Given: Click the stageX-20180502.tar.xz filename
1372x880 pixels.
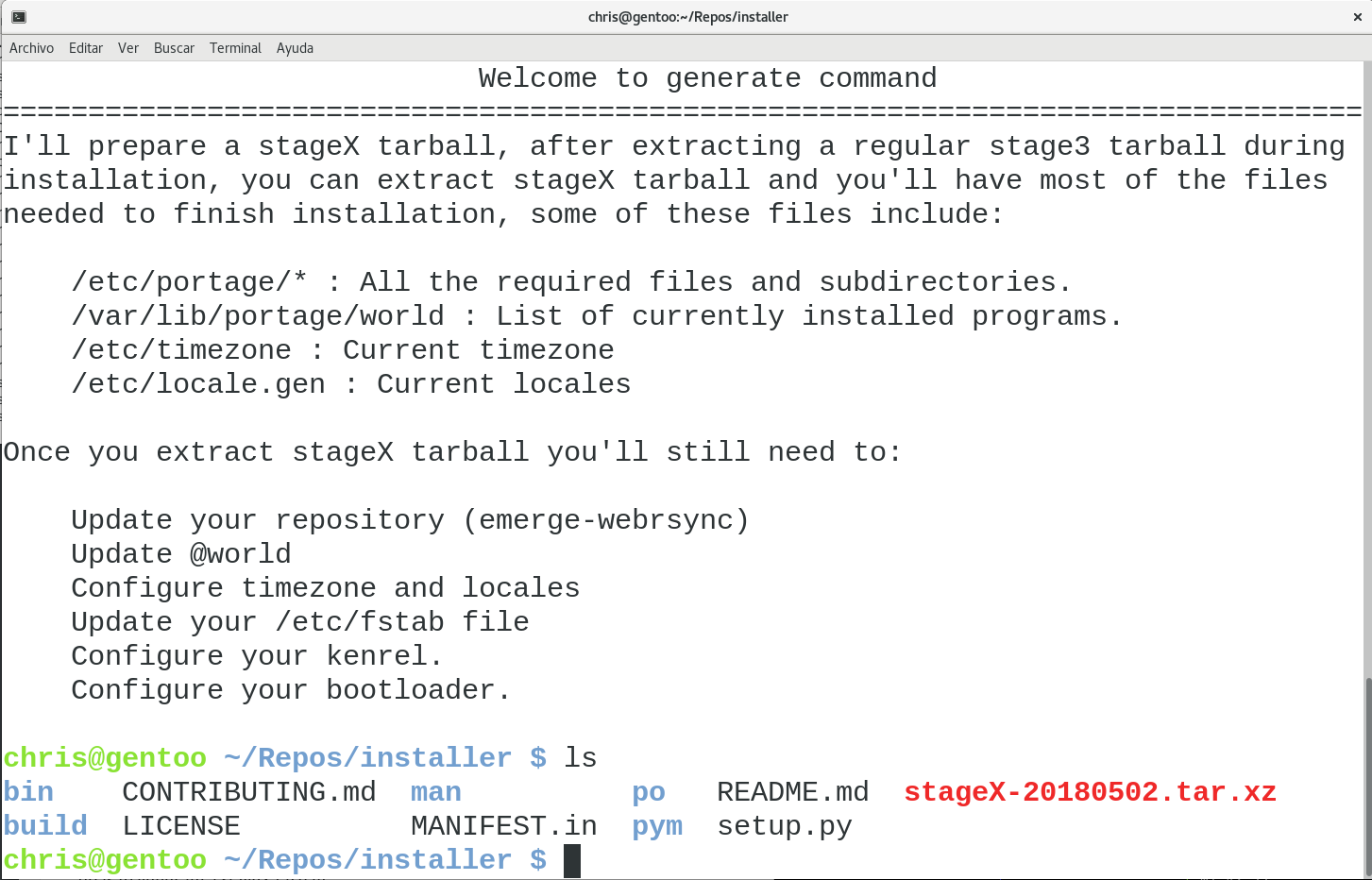Looking at the screenshot, I should 1090,792.
